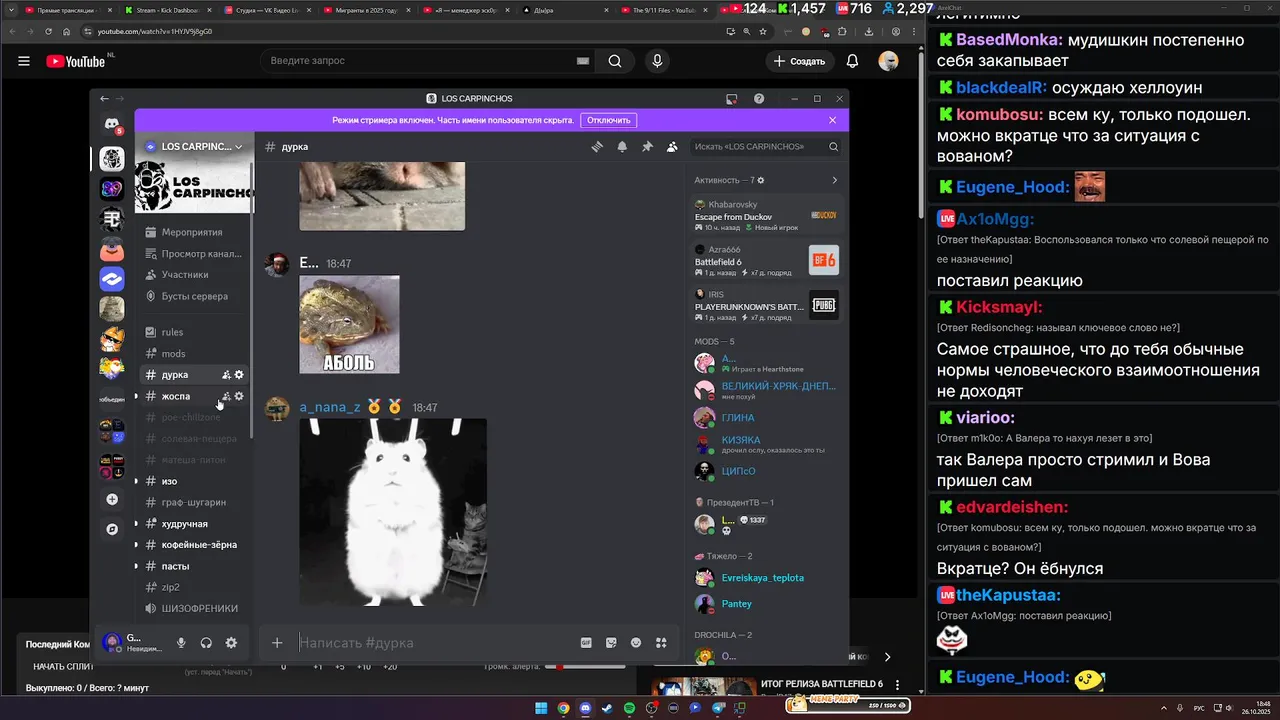Bookmark page with star icon in address bar
Image resolution: width=1280 pixels, height=720 pixels.
[x=763, y=31]
